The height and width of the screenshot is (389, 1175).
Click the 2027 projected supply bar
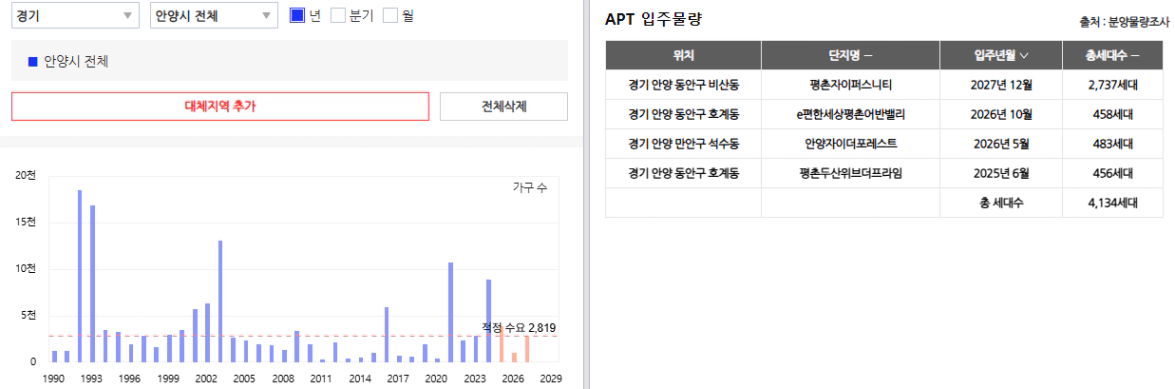click(527, 349)
